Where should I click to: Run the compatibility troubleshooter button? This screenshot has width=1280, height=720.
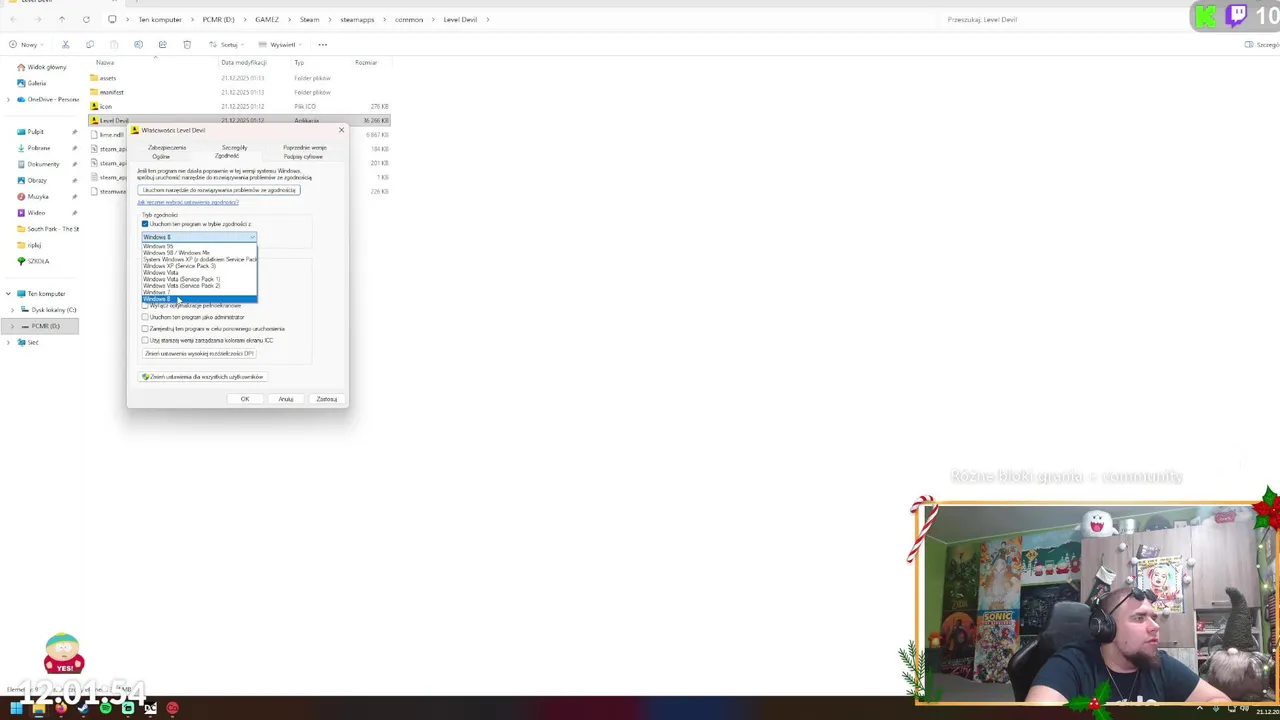pyautogui.click(x=219, y=190)
